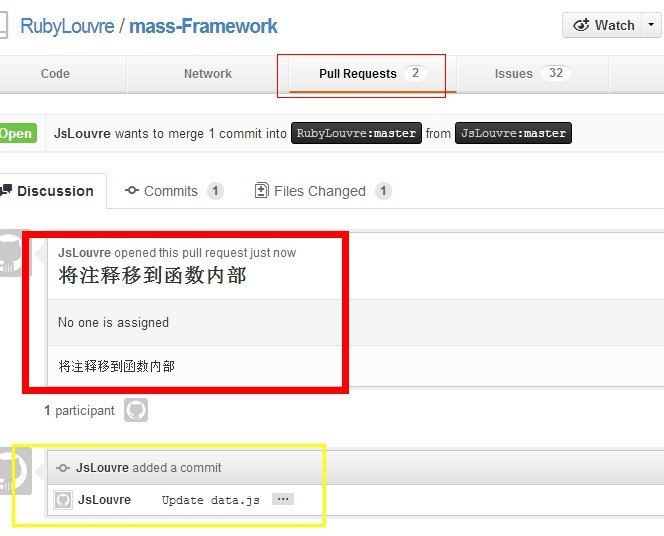Open the Issues tab
This screenshot has width=664, height=536.
533,74
